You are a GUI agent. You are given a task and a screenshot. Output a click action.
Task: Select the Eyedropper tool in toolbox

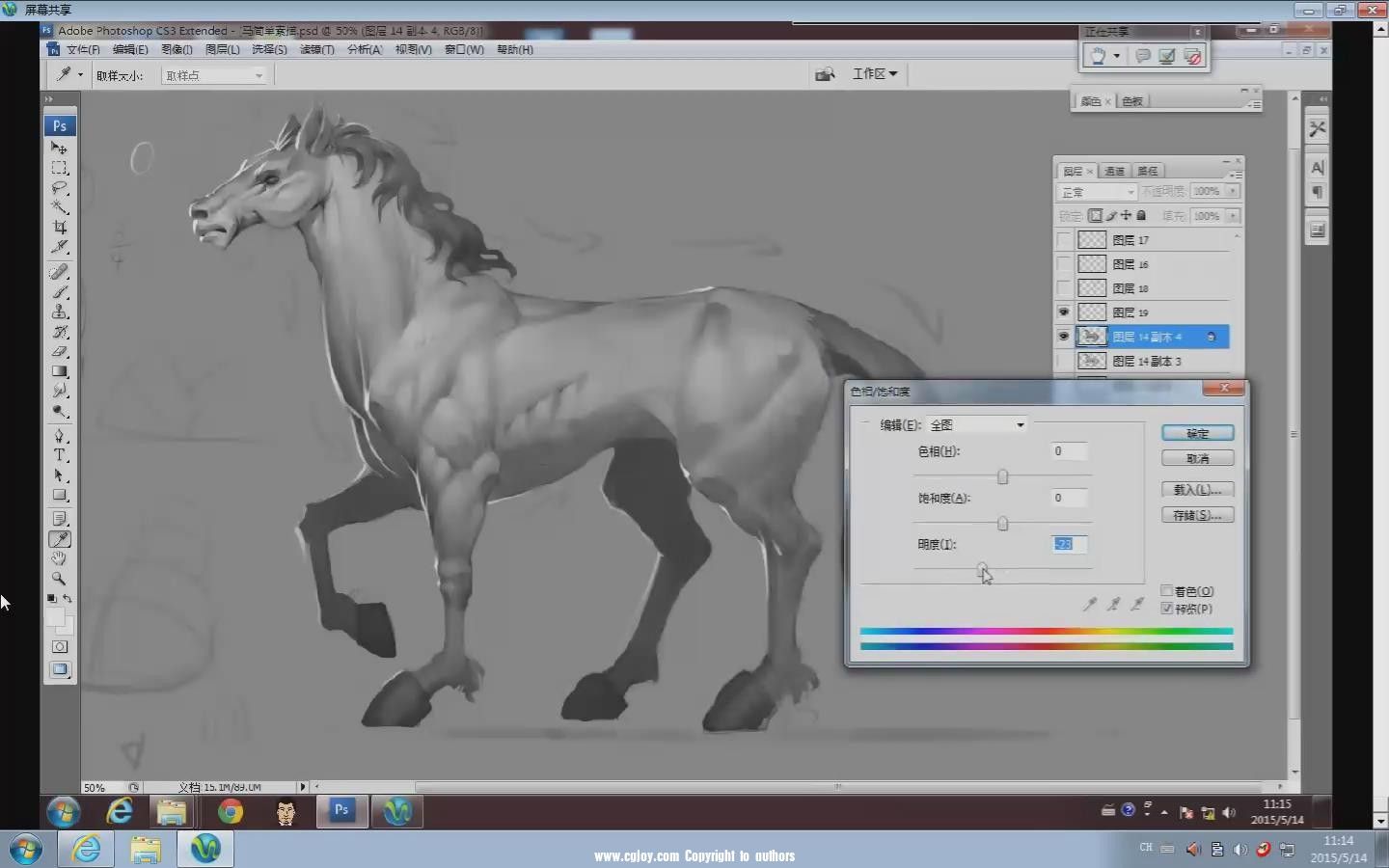(x=59, y=539)
